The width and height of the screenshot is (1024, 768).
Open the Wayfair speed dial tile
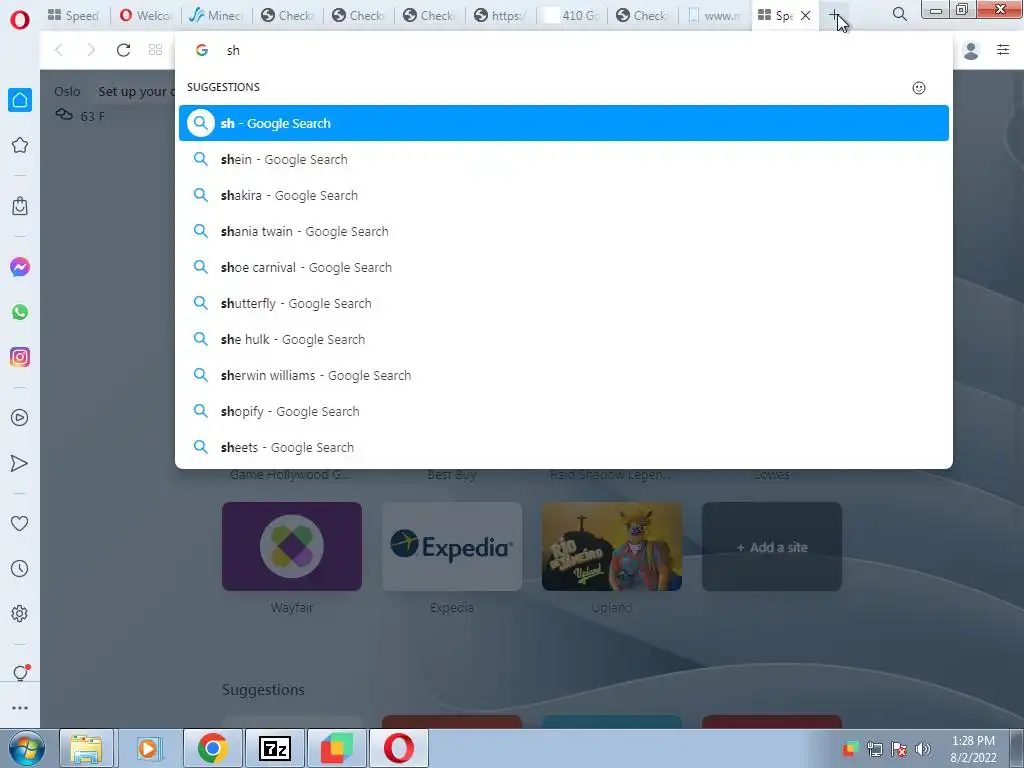coord(292,547)
